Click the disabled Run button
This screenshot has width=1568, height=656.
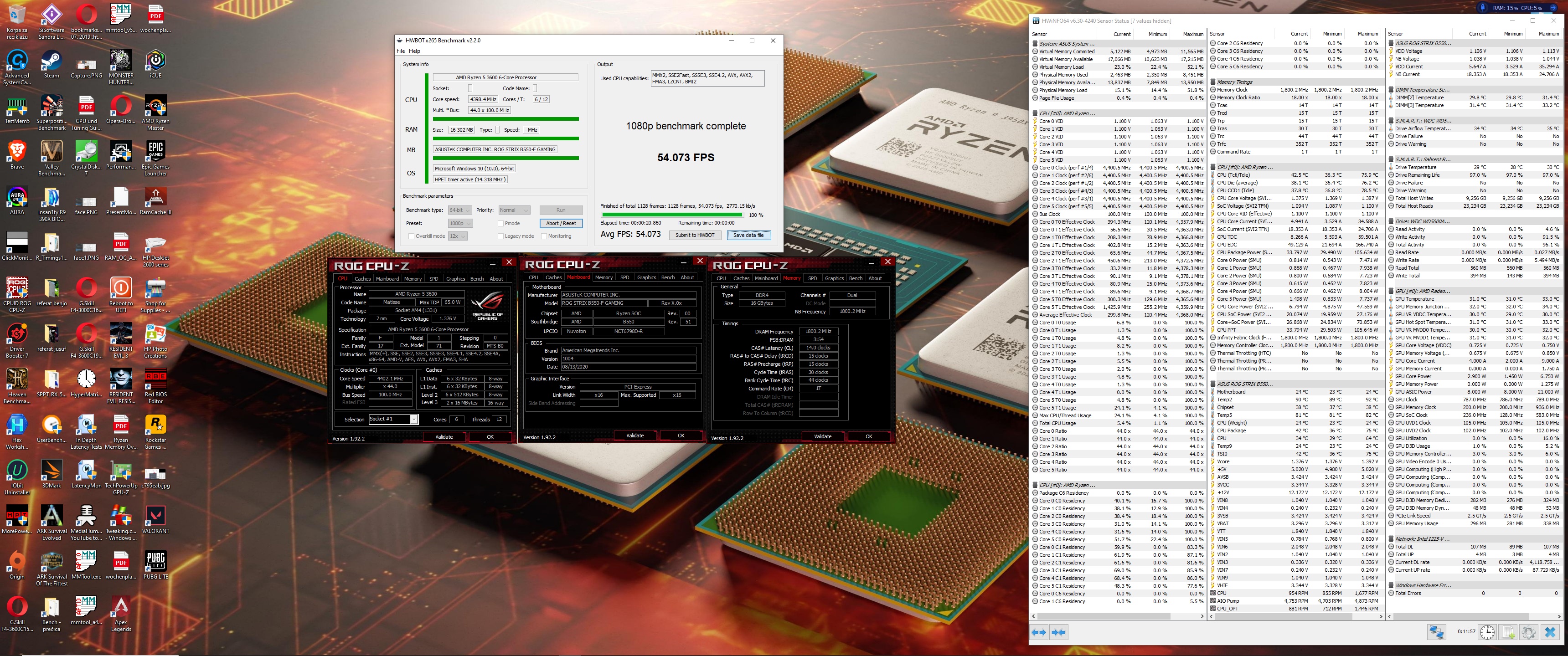561,210
